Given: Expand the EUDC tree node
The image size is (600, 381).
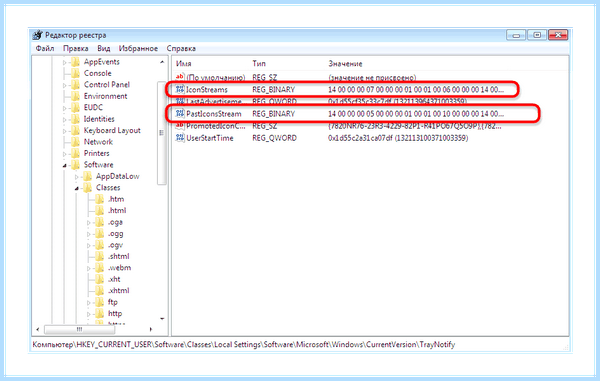Looking at the screenshot, I should pyautogui.click(x=65, y=108).
